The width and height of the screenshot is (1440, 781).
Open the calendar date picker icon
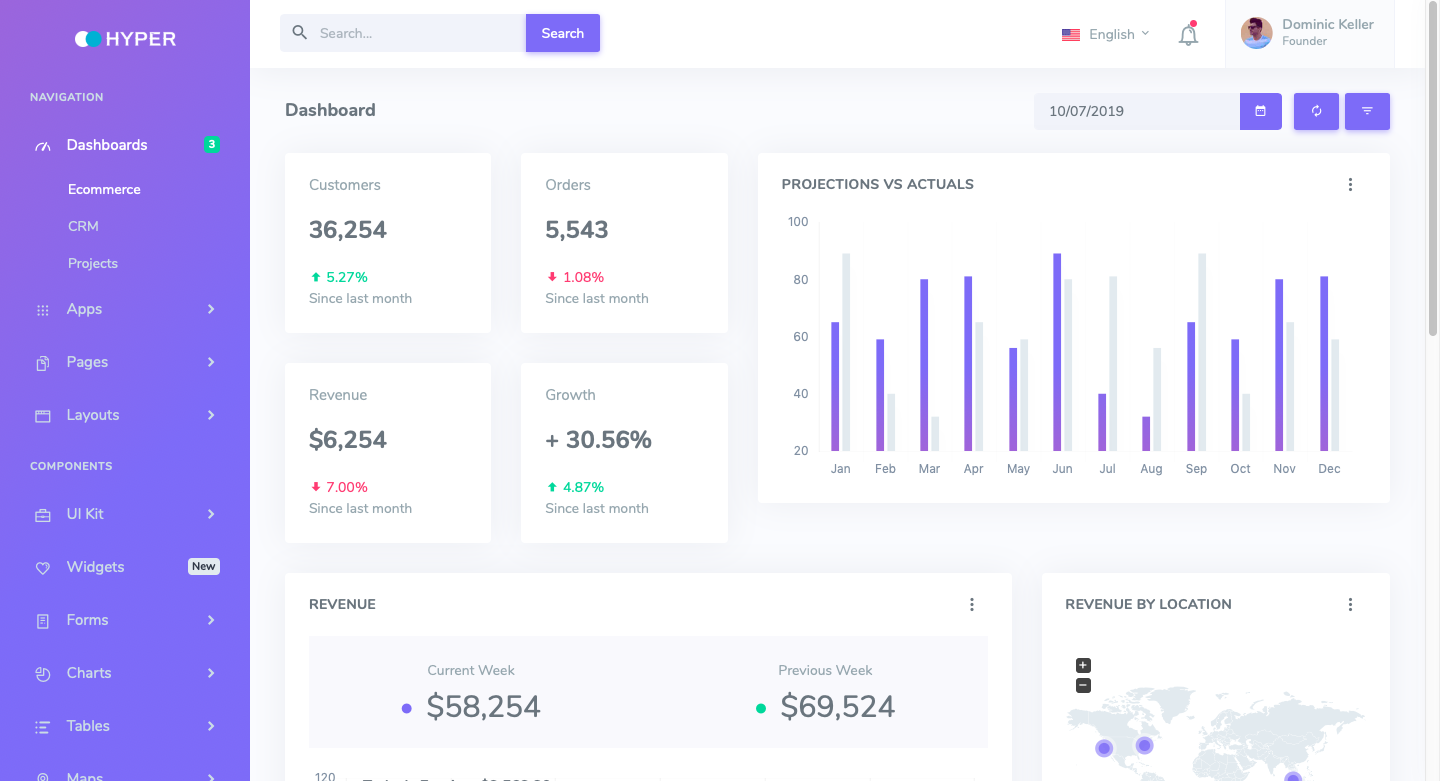pos(1260,111)
